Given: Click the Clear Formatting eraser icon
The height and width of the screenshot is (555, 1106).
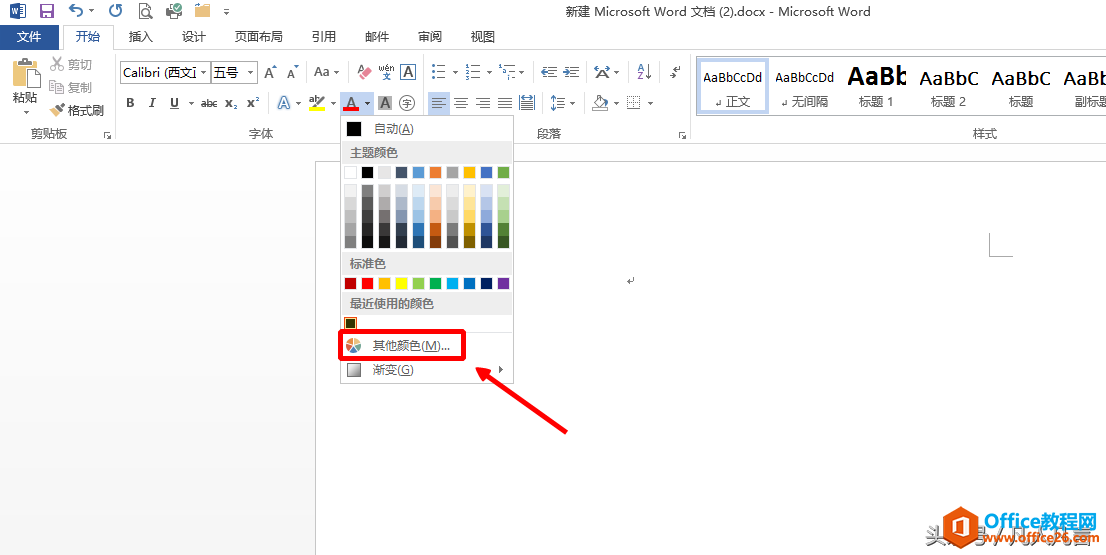Looking at the screenshot, I should tap(364, 72).
